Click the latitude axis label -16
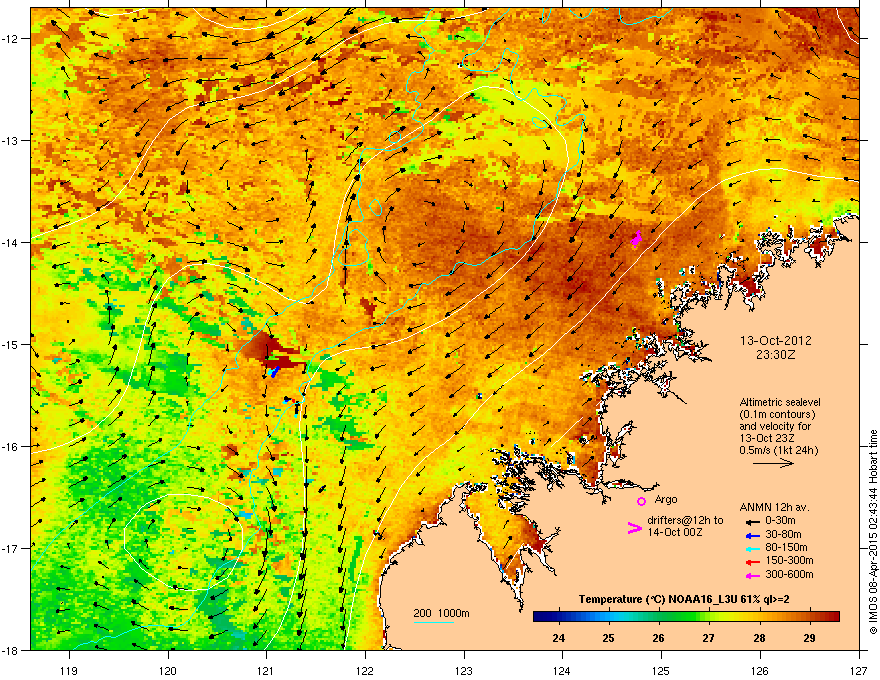 [10, 447]
